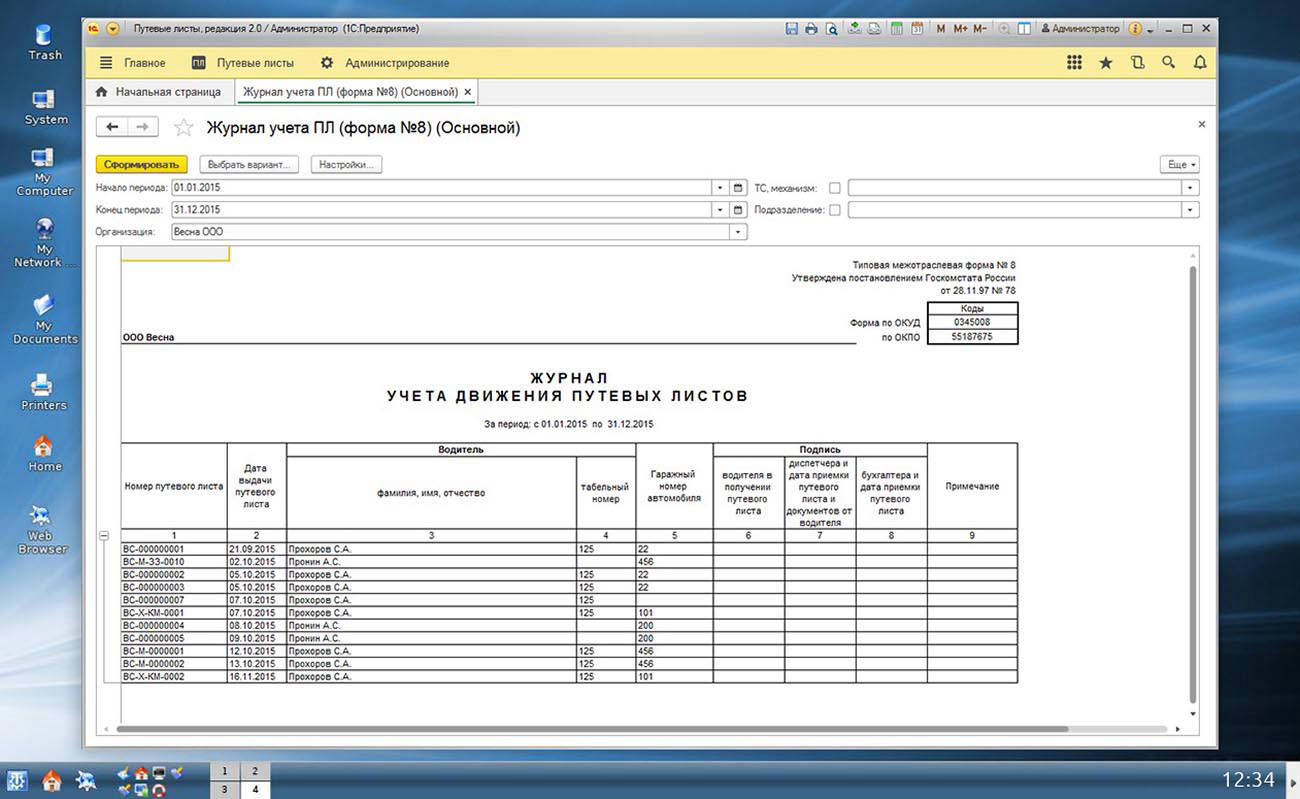Click the save icon in title bar

tap(792, 29)
